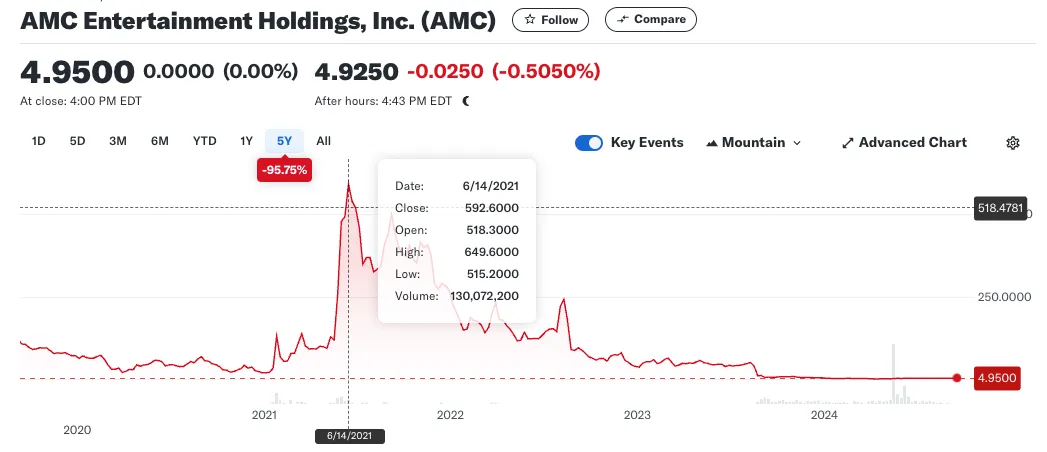Viewport: 1047px width, 452px height.
Task: Click the 4.9500 price label on the chart
Action: coord(997,379)
